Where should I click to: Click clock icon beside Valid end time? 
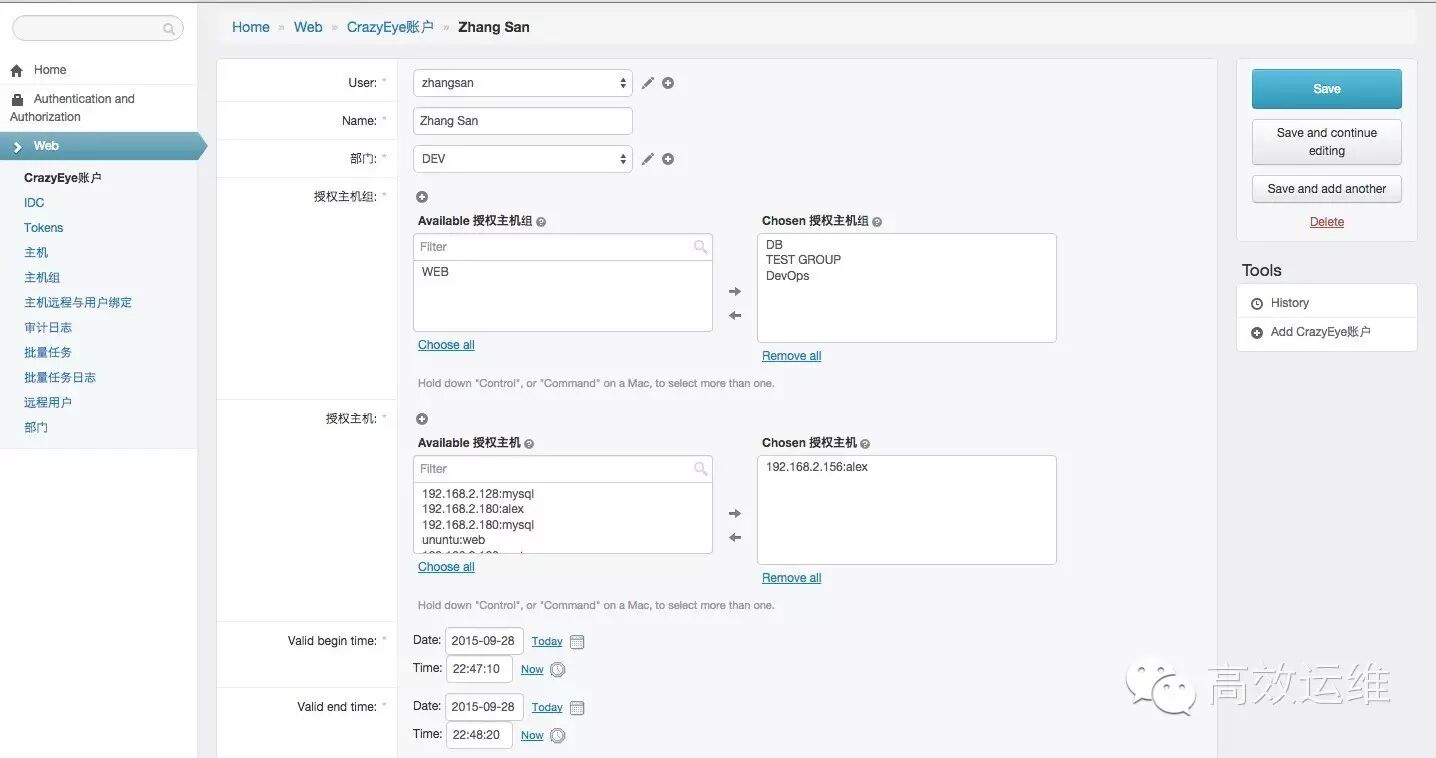click(558, 736)
